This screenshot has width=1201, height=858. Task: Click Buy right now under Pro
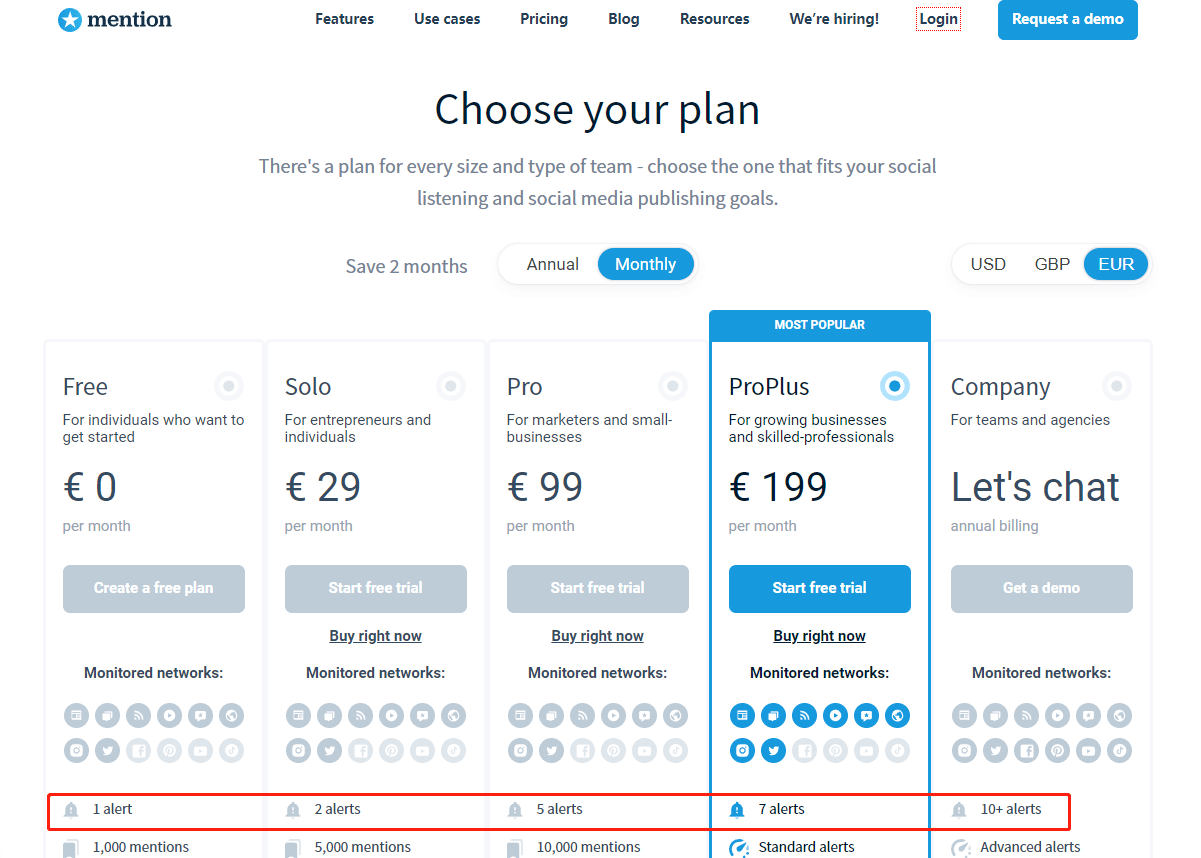[597, 636]
